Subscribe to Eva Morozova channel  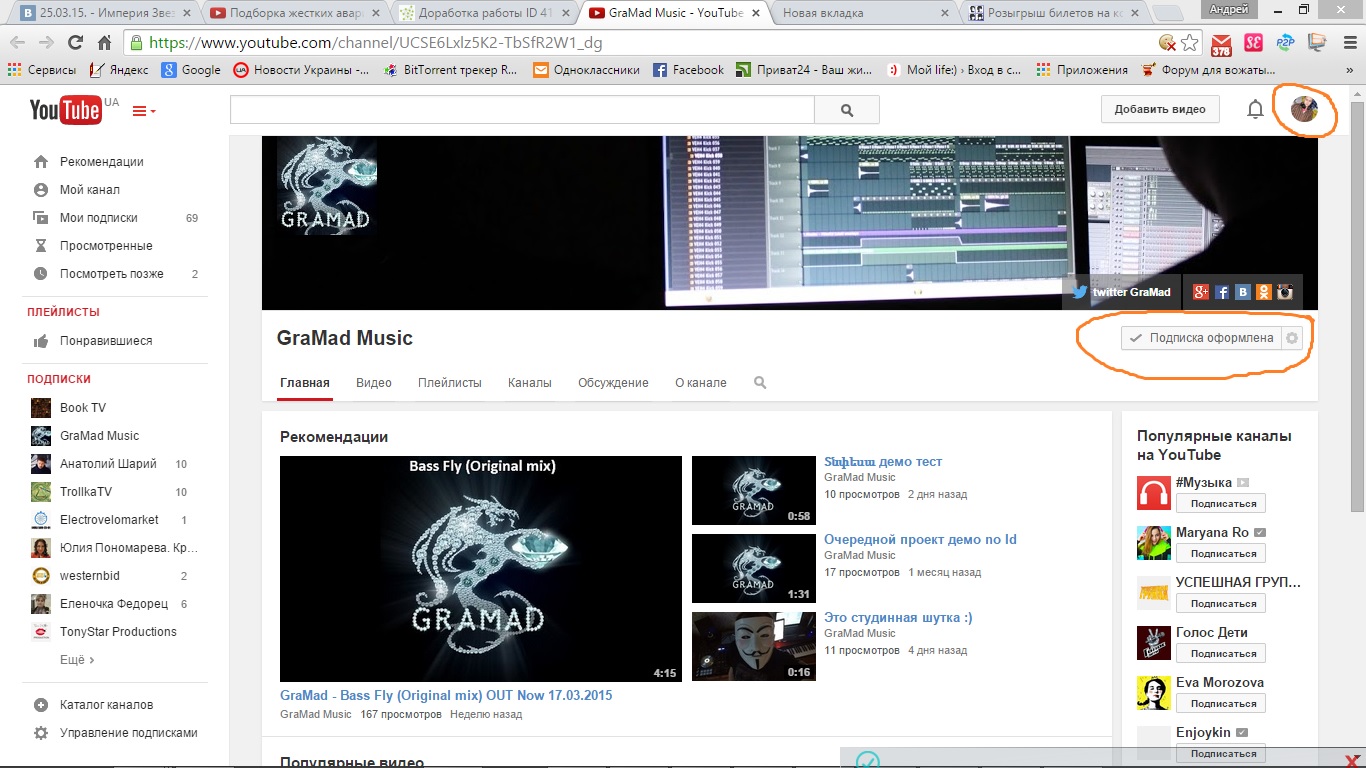click(1221, 704)
